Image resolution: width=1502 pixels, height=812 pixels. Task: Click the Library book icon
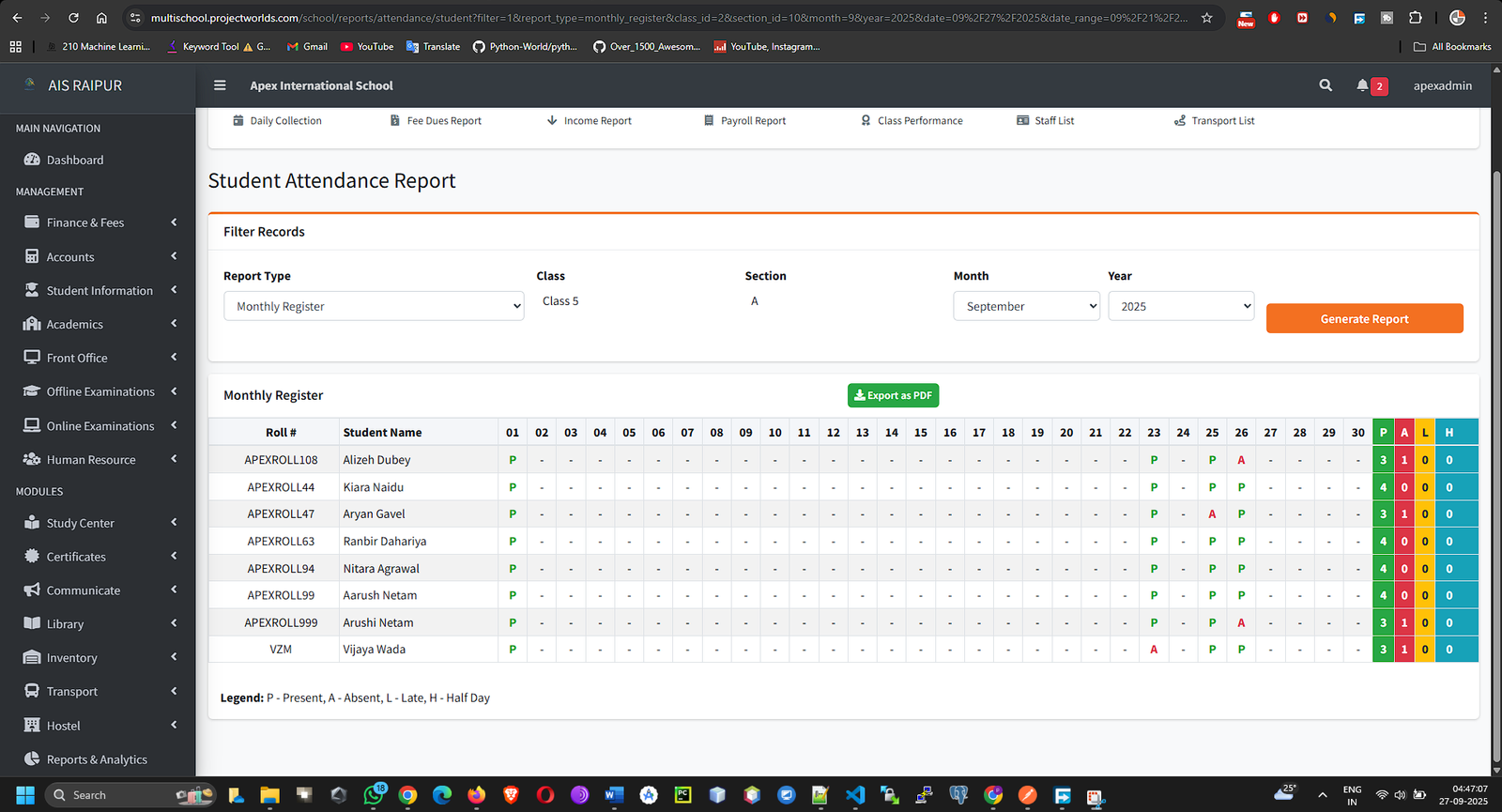pyautogui.click(x=32, y=624)
